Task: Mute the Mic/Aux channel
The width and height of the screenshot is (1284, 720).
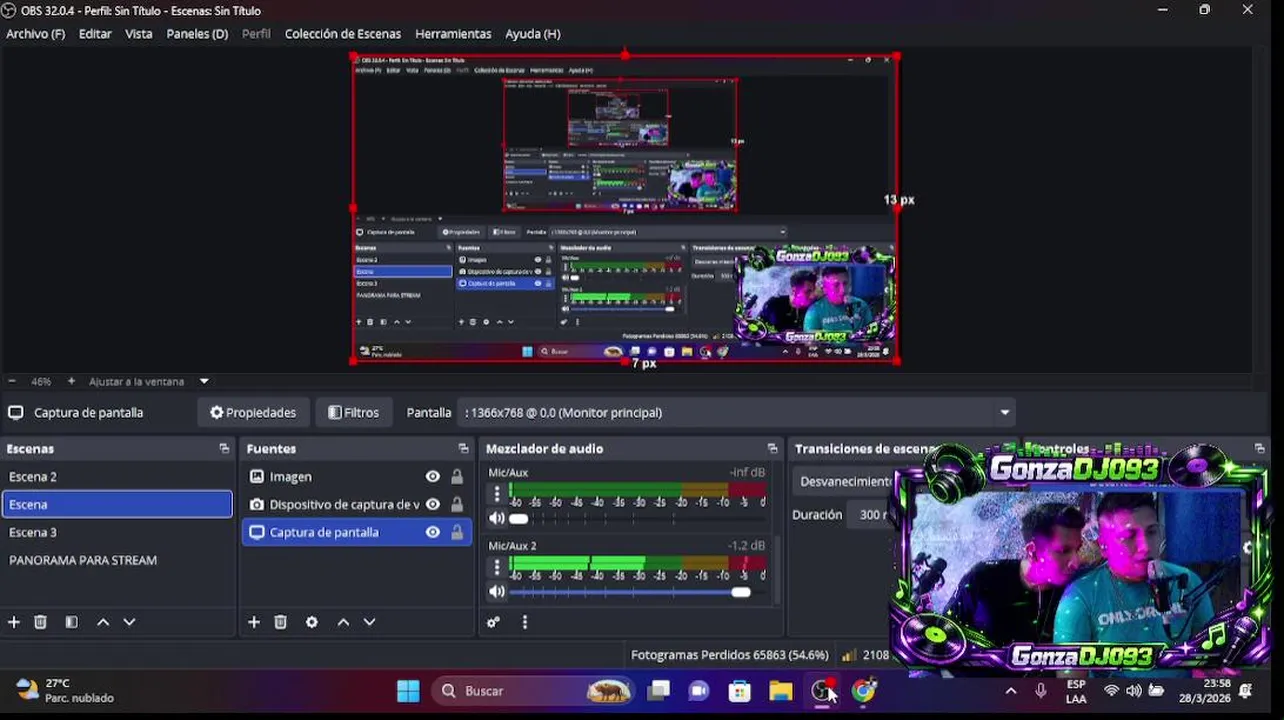Action: point(497,518)
